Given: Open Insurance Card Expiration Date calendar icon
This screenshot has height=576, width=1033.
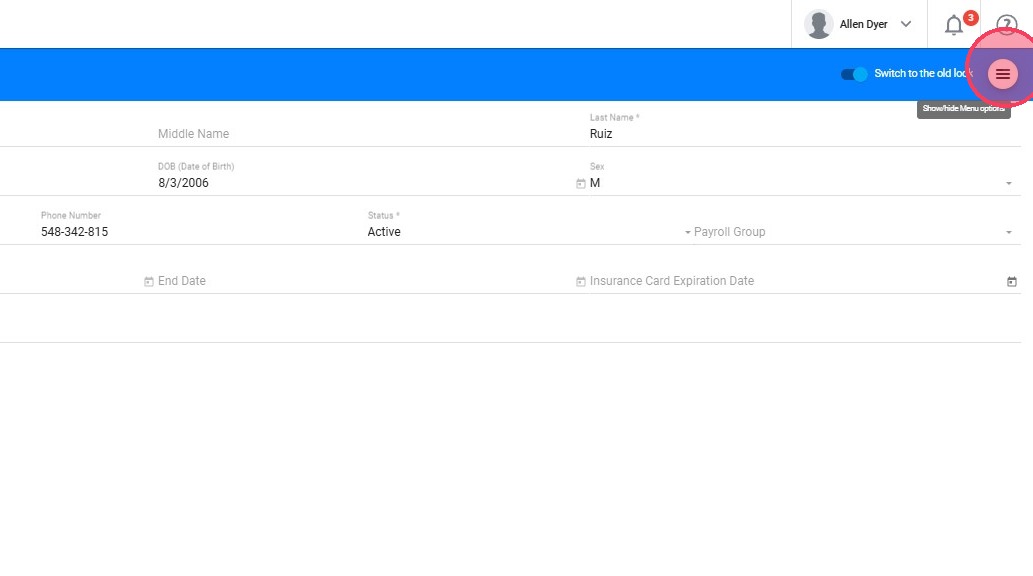Looking at the screenshot, I should tap(1012, 282).
